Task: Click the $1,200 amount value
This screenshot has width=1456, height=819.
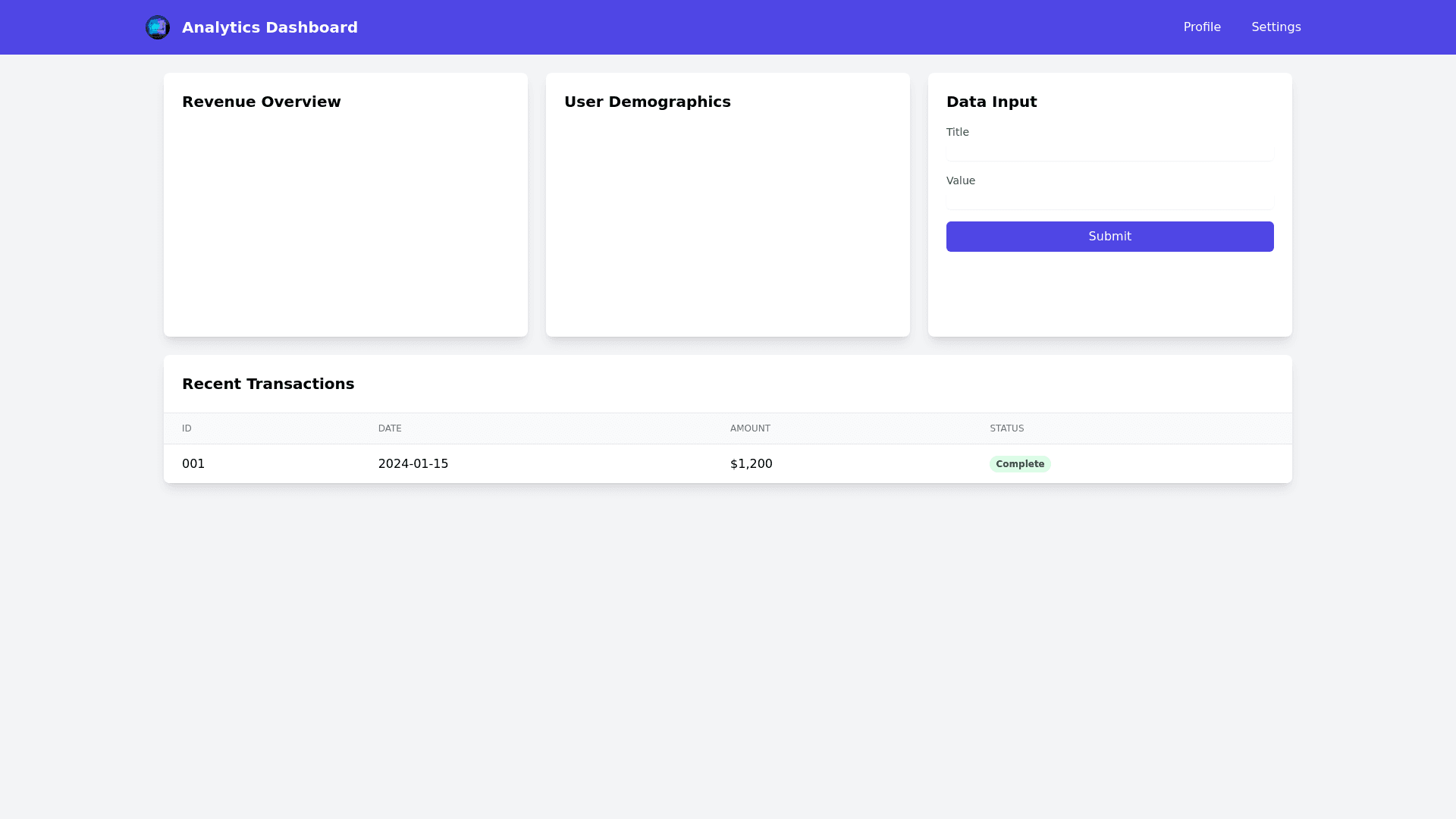Action: pos(750,463)
